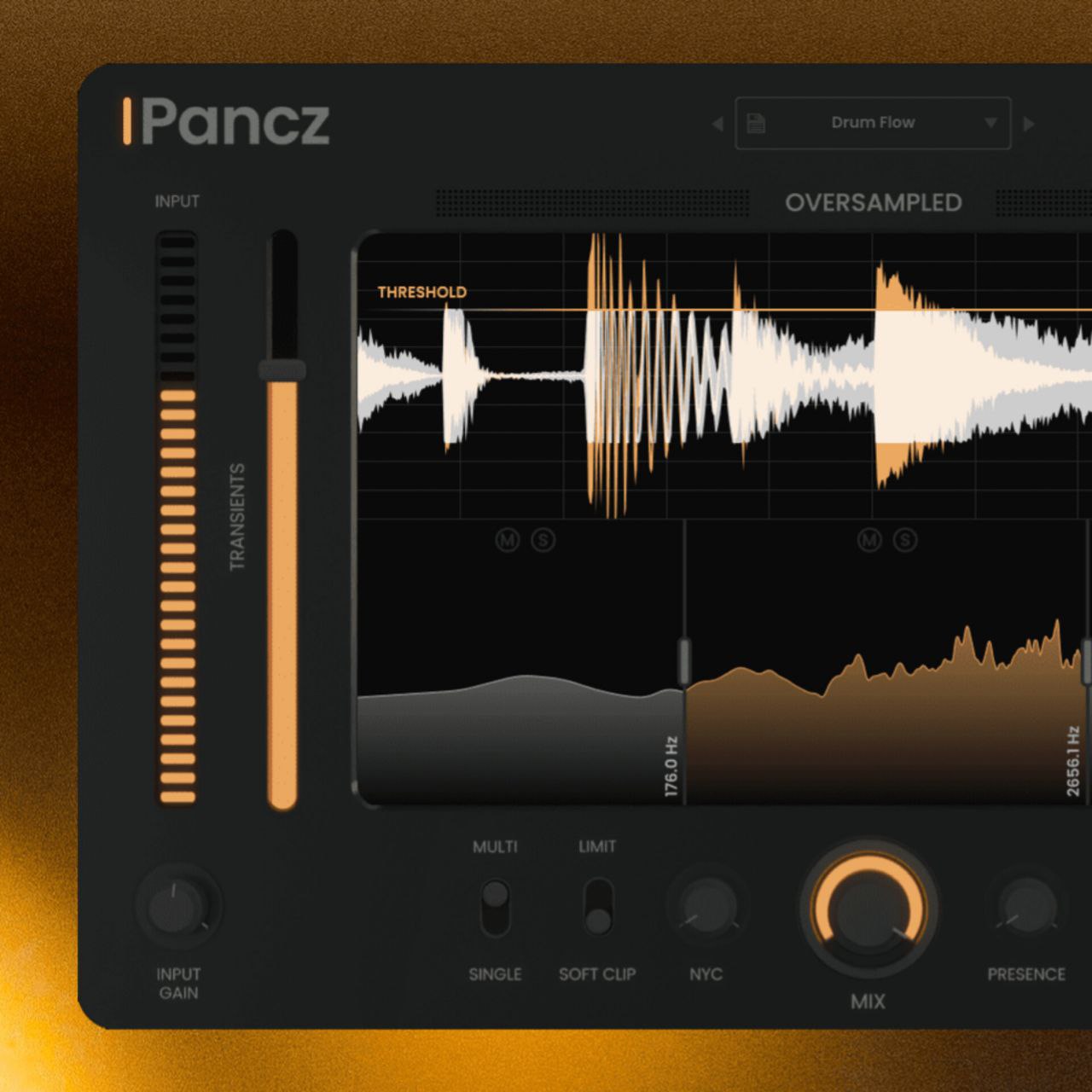Click the MULTI label above the switch
The width and height of the screenshot is (1092, 1092).
pyautogui.click(x=495, y=846)
